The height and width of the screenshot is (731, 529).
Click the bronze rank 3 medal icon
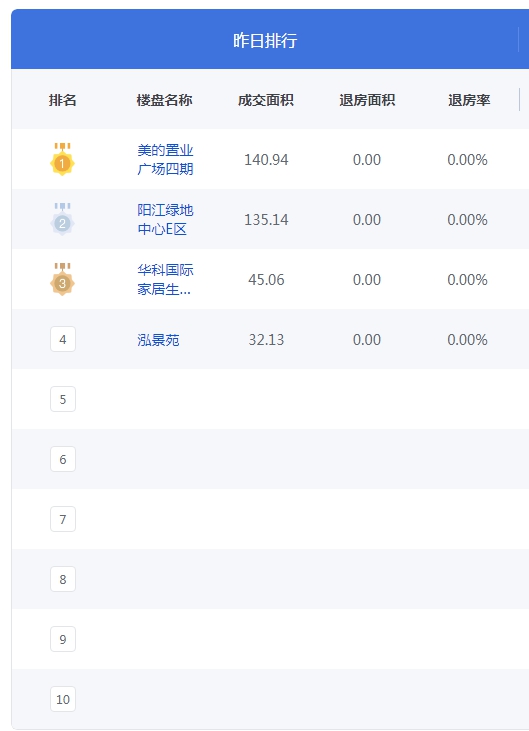[62, 279]
